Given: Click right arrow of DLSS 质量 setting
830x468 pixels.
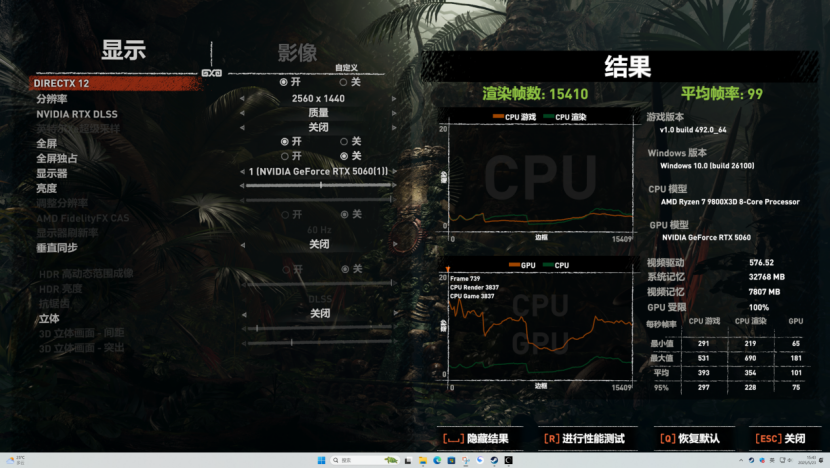Looking at the screenshot, I should pos(394,113).
